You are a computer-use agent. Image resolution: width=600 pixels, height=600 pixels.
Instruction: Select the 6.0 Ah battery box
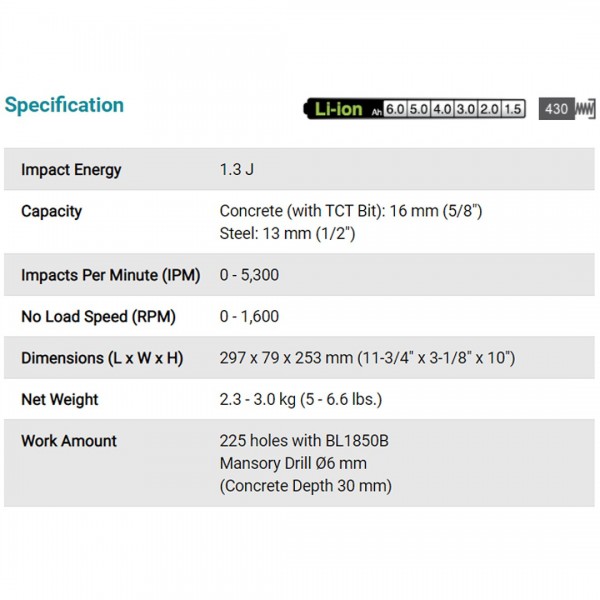395,109
